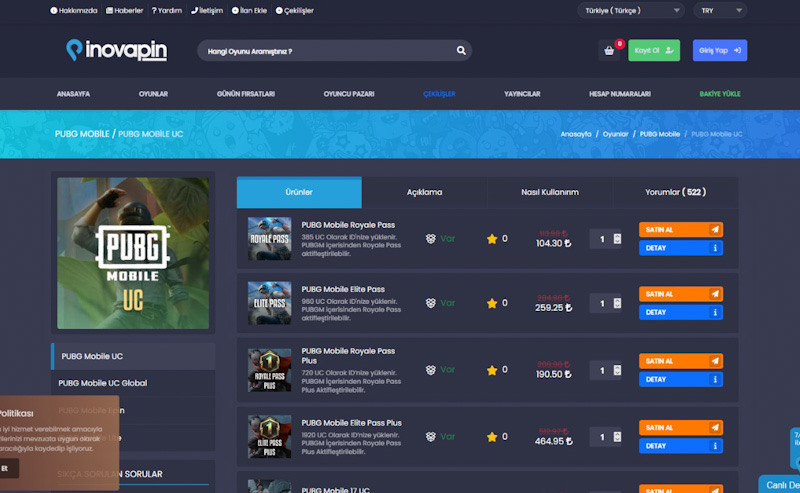
Task: Click star rating icon on Royale Pass Plus row
Action: coord(492,370)
